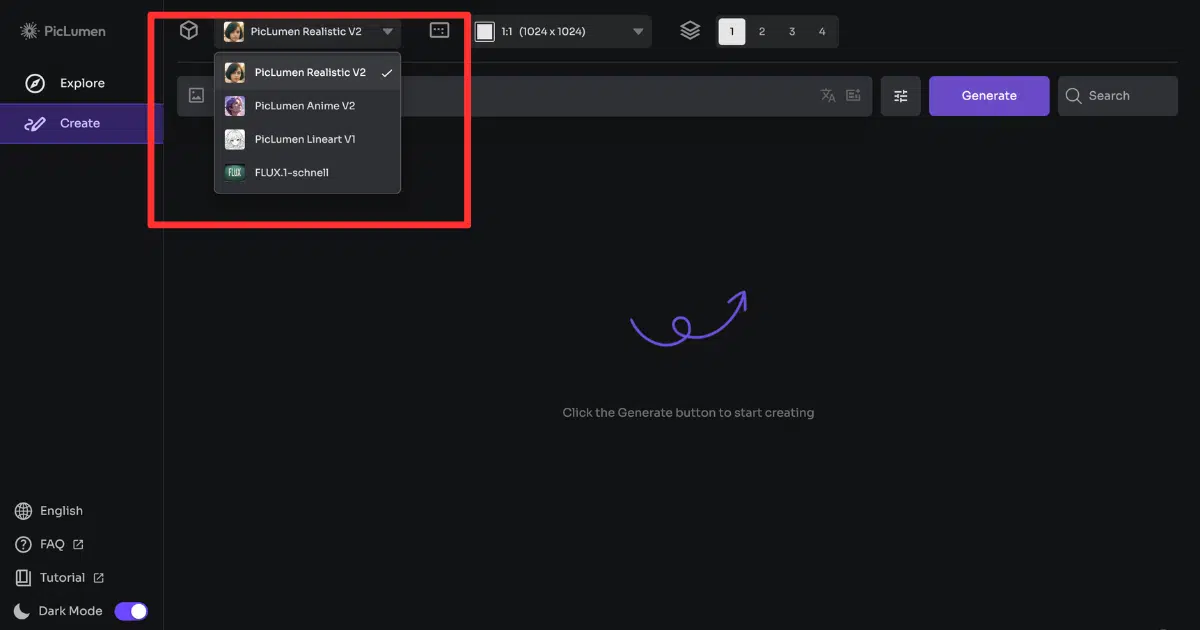Set image count to 2

coord(762,32)
